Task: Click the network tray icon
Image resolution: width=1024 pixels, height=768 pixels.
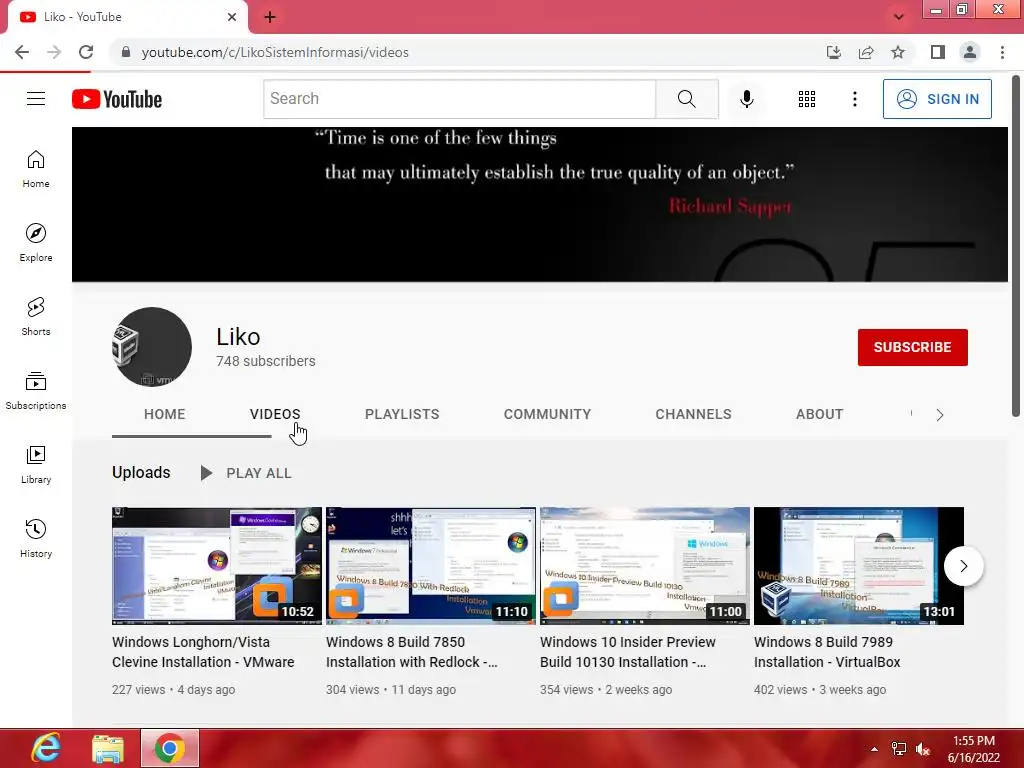Action: [899, 749]
